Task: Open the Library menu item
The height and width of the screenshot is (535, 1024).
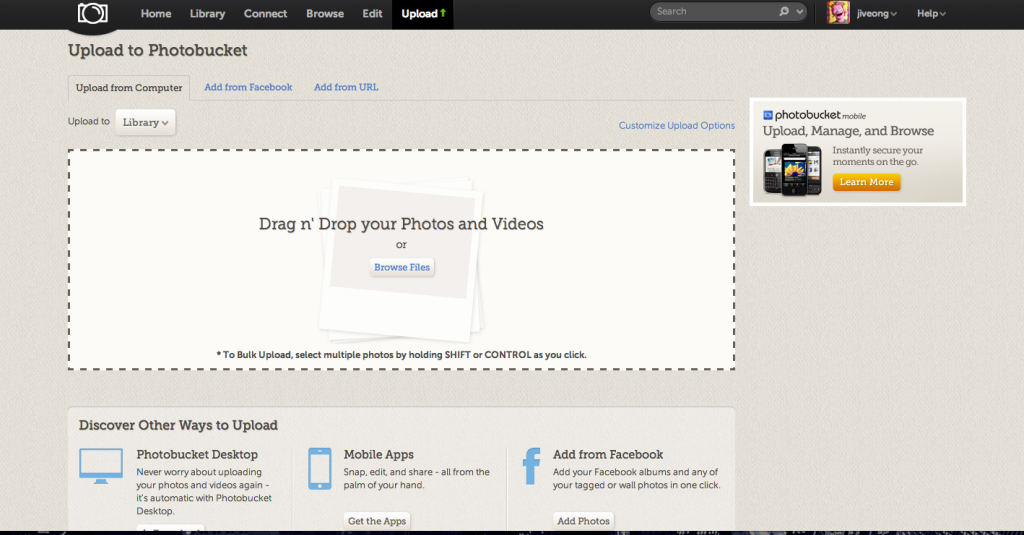Action: tap(207, 14)
